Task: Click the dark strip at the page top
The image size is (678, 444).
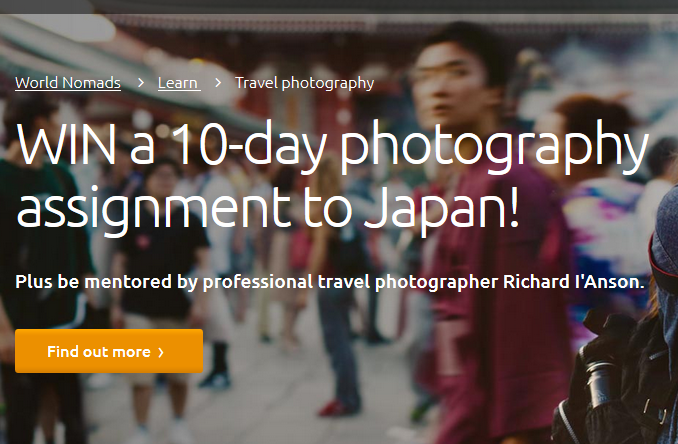Action: 339,6
